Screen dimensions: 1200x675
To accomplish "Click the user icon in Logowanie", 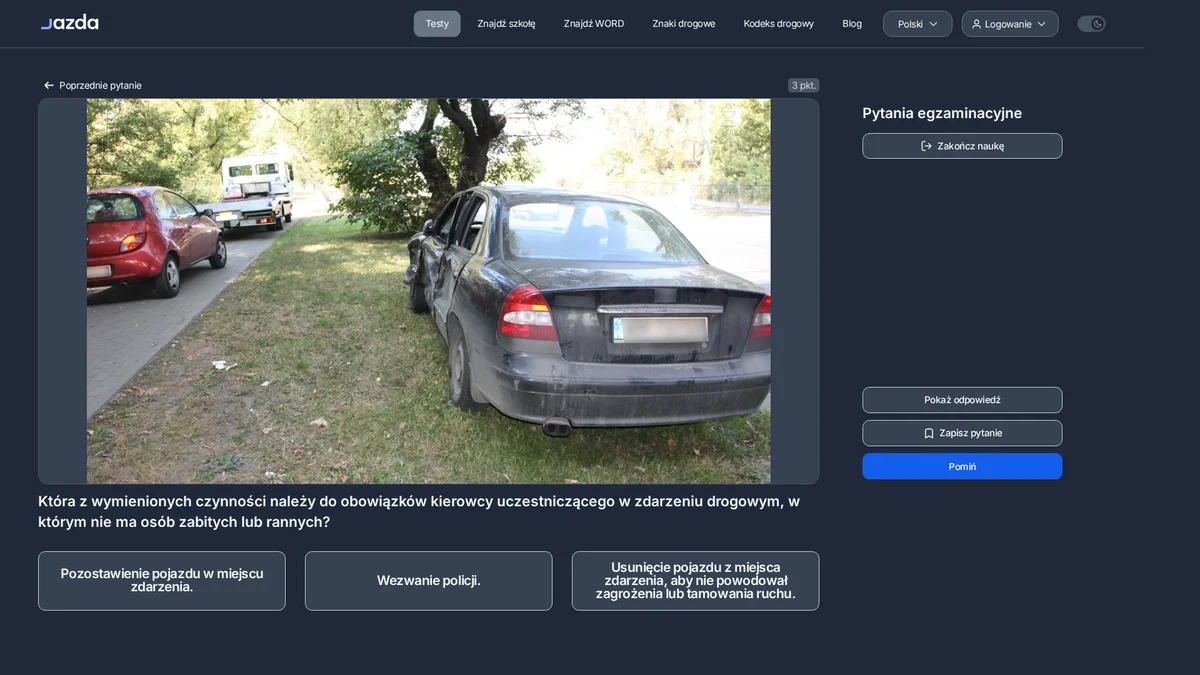I will coord(976,24).
